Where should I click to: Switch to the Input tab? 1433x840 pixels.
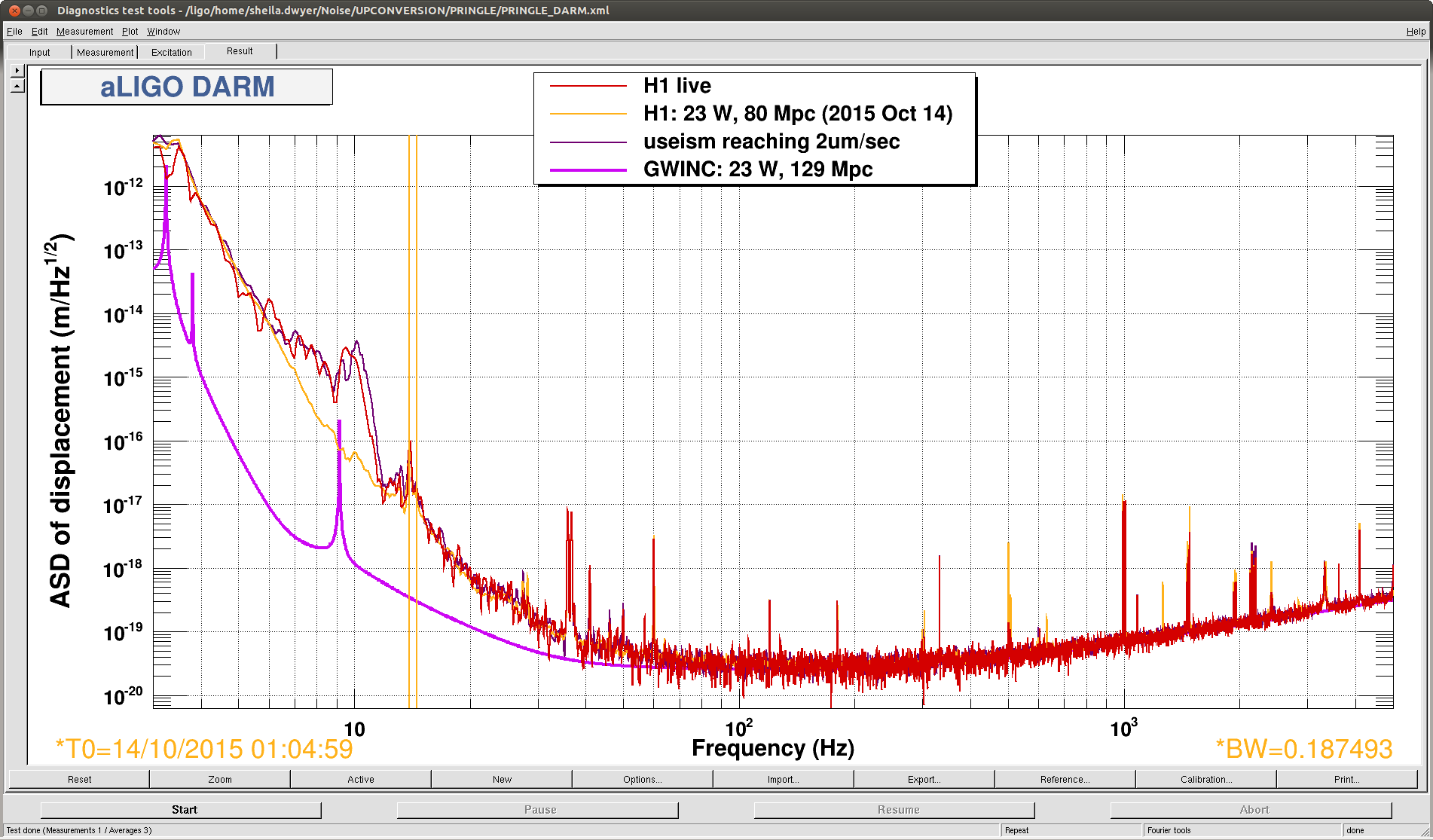tap(39, 53)
